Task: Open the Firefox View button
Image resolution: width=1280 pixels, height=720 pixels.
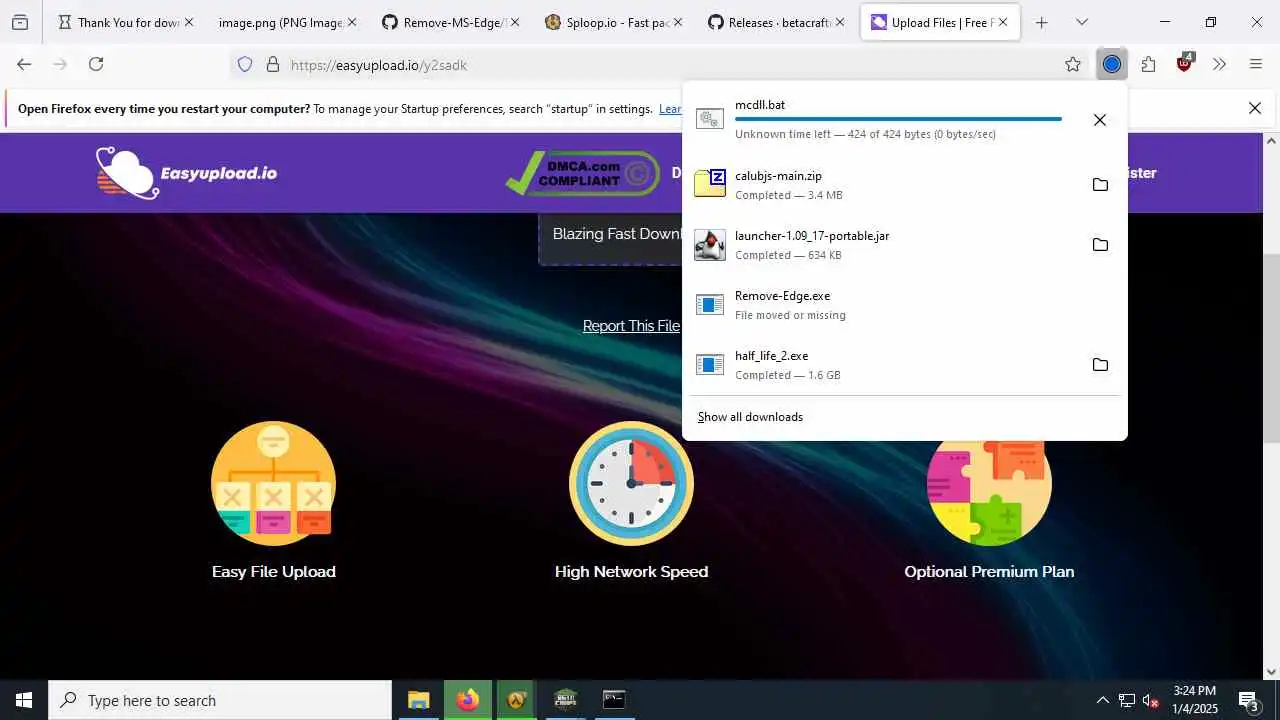Action: click(x=20, y=22)
